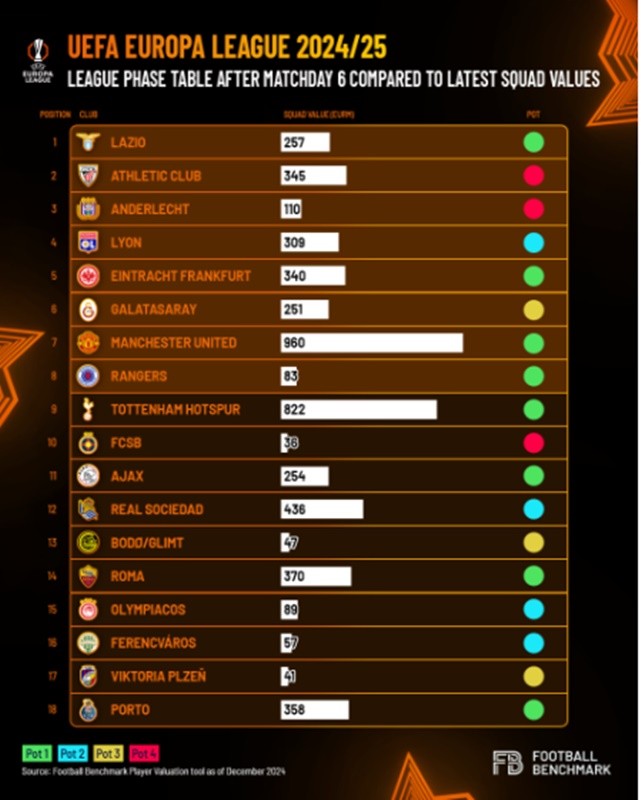The height and width of the screenshot is (800, 641).
Task: Click the pink Pot 4 legend label
Action: pos(143,754)
